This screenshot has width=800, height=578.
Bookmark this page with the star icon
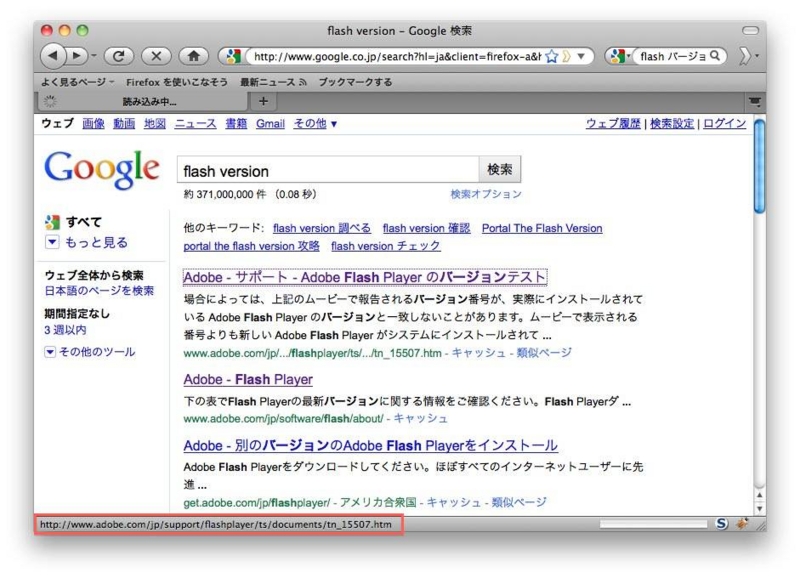551,57
